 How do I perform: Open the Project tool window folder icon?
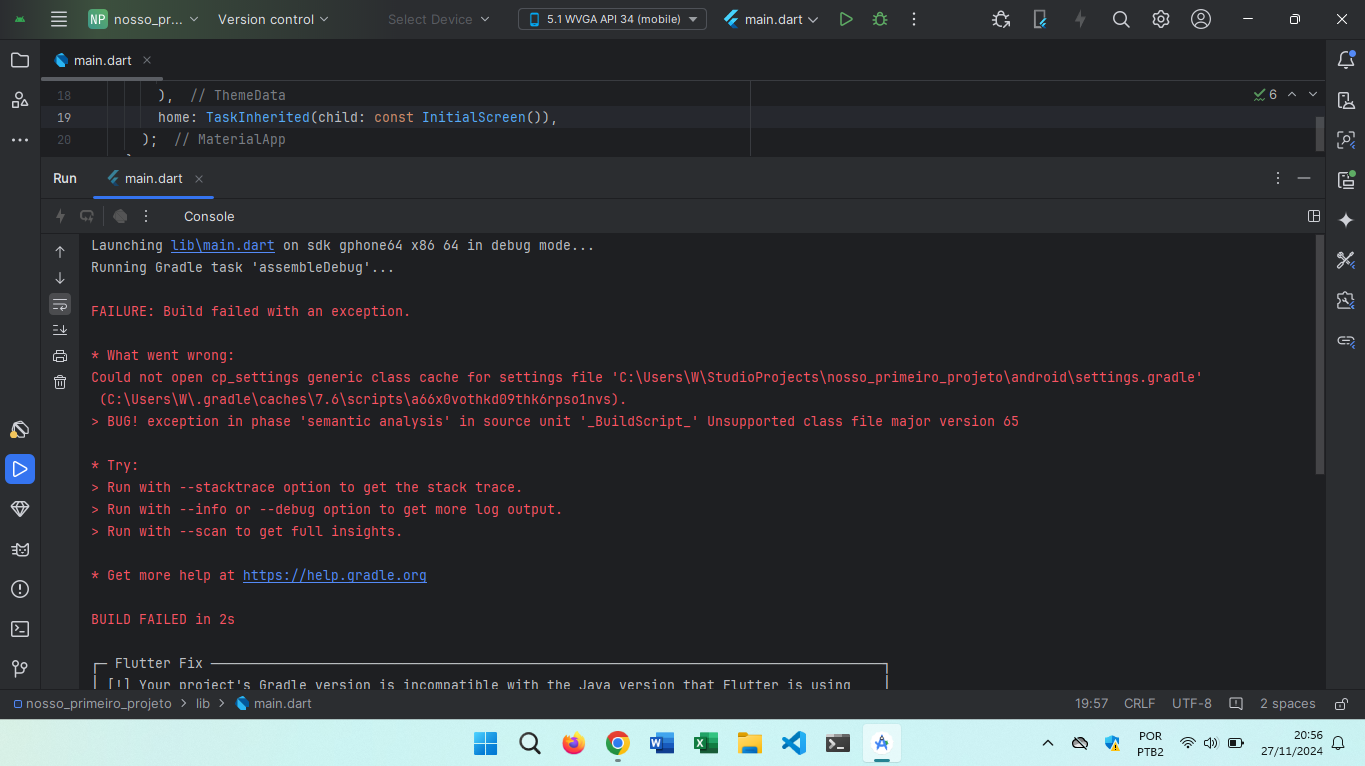[20, 60]
